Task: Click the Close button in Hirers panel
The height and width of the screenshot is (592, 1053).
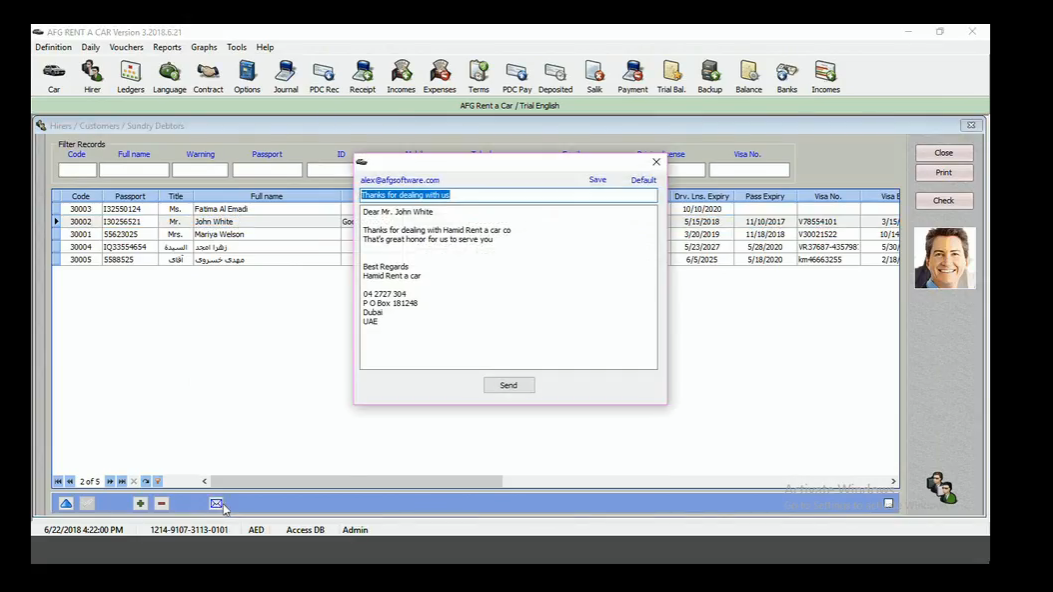Action: (x=944, y=153)
